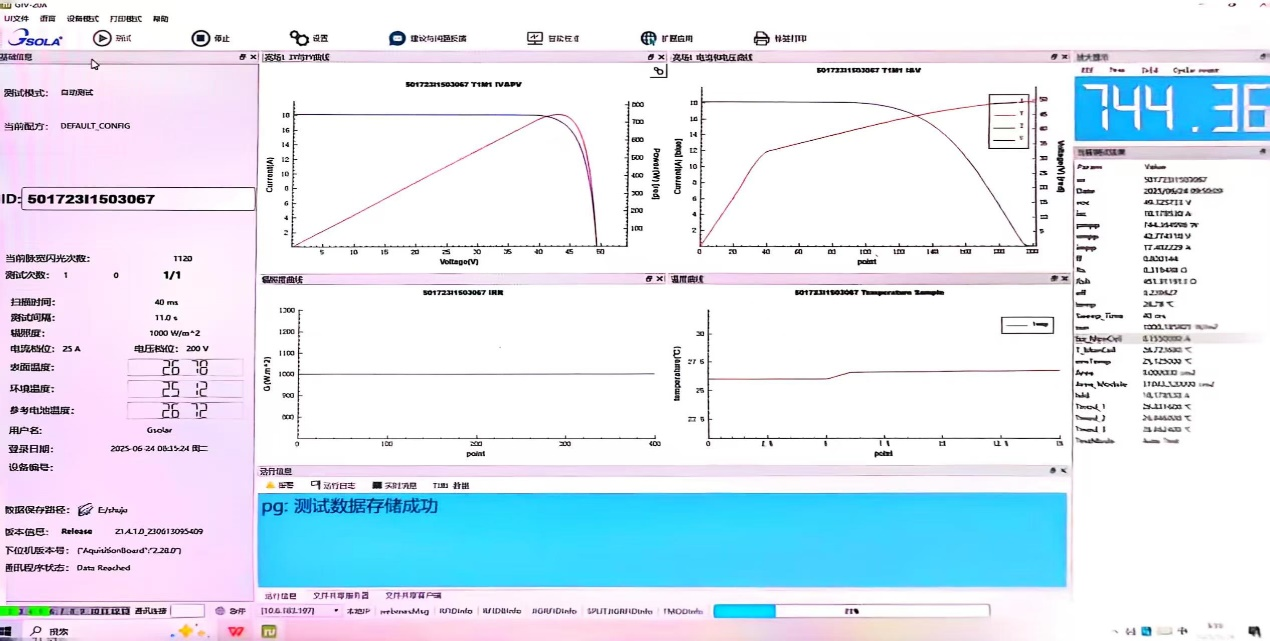1270x641 pixels.
Task: Float the basic information panel
Action: coord(241,58)
